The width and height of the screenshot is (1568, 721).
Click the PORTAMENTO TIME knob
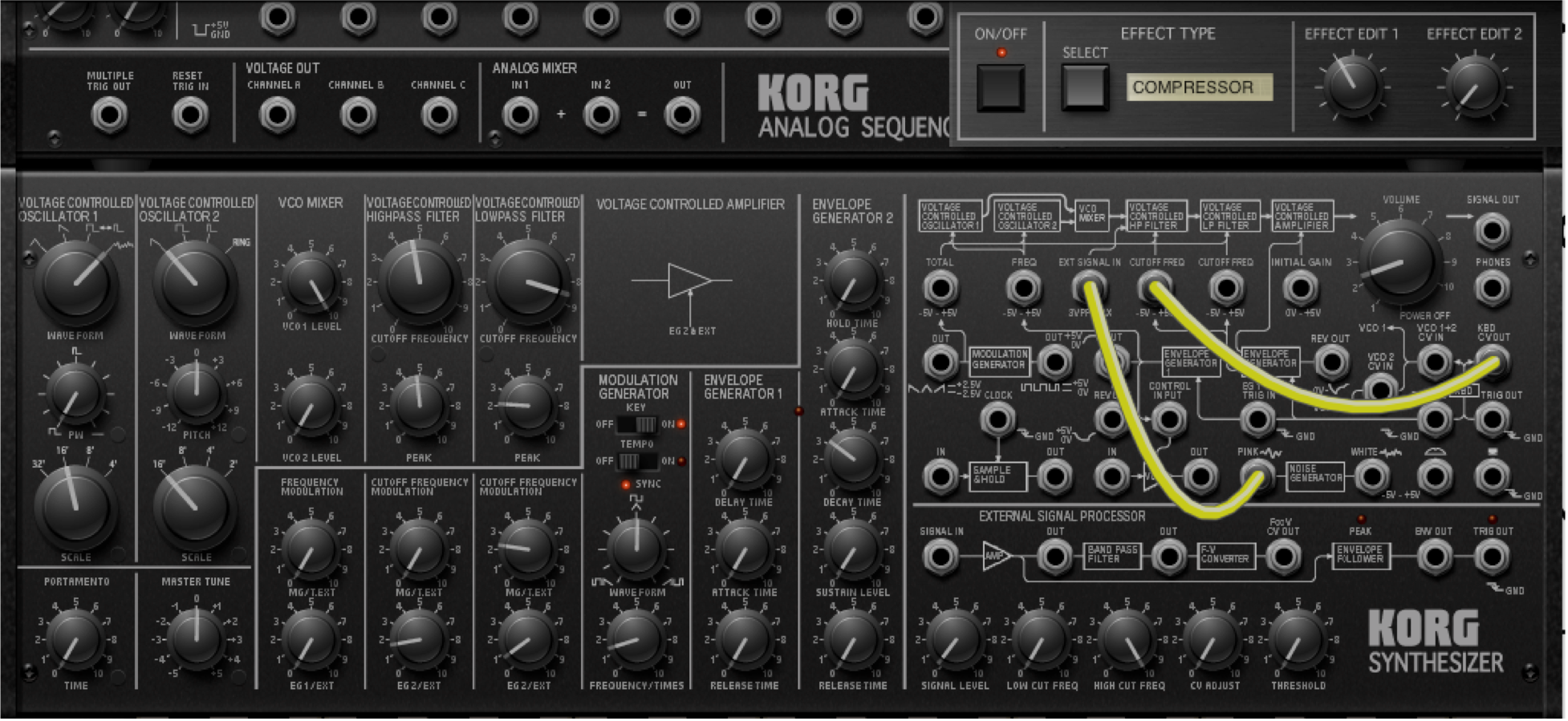(x=75, y=638)
